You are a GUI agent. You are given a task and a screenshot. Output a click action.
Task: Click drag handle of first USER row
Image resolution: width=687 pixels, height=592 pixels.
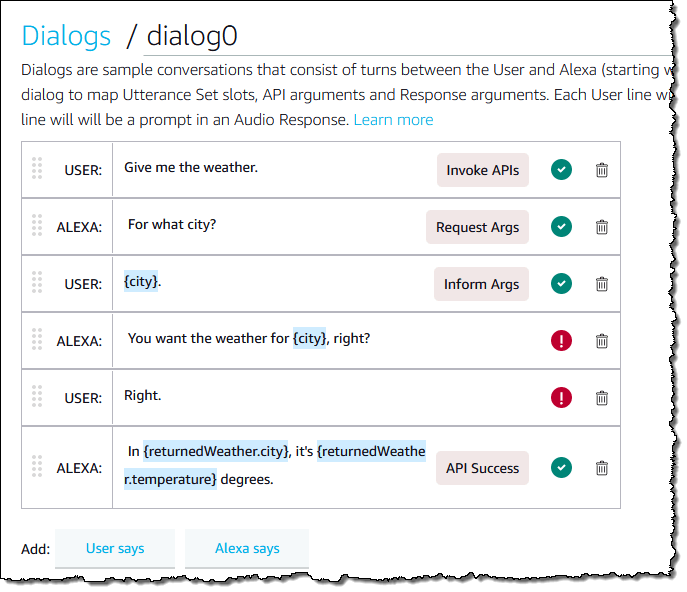(x=37, y=169)
